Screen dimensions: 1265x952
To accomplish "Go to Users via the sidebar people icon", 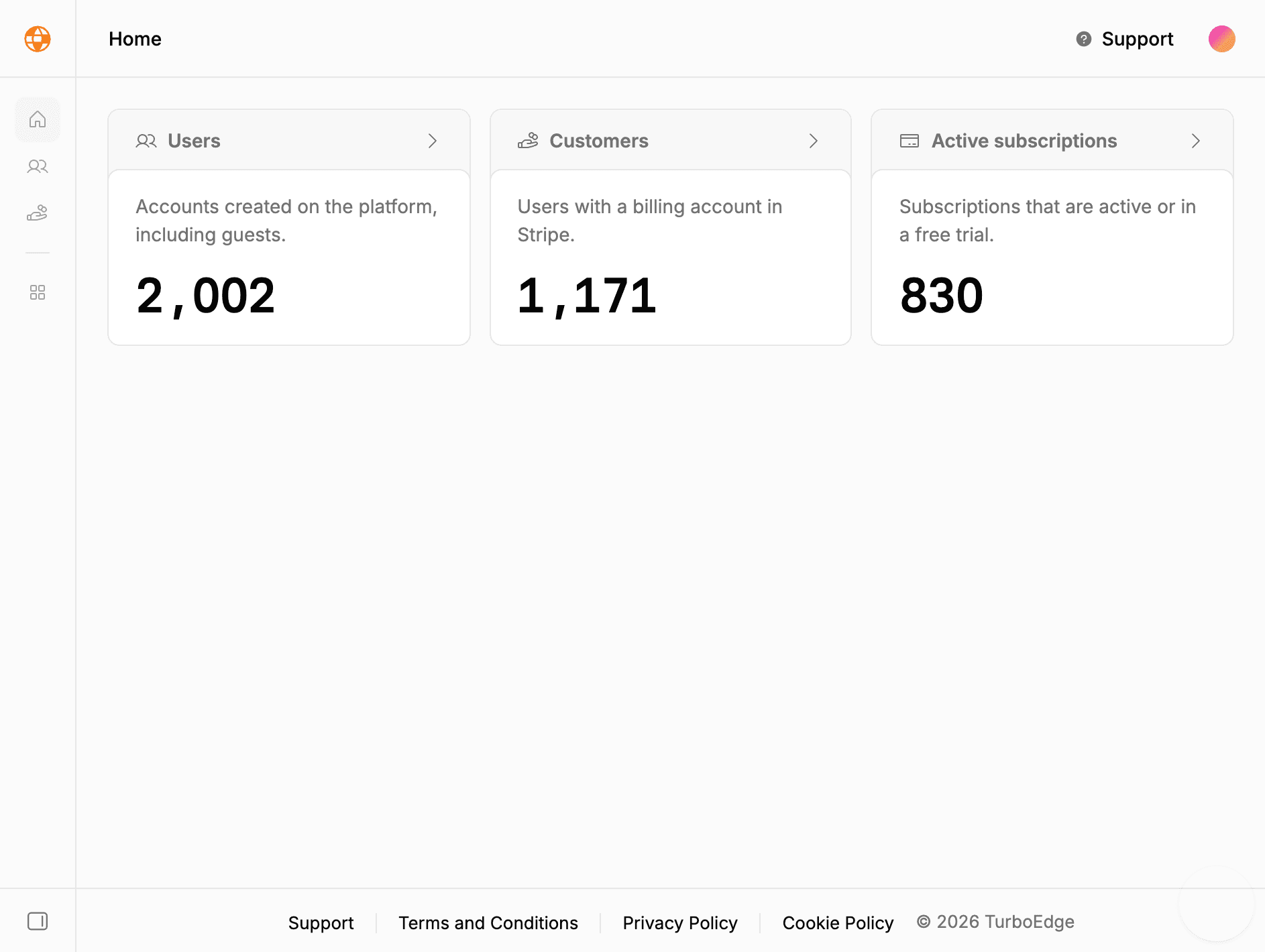I will 38,166.
